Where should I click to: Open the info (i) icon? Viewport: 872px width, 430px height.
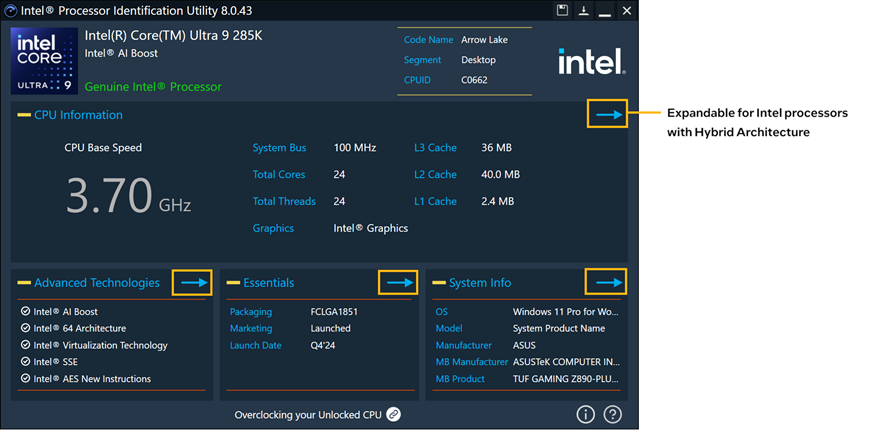point(586,414)
